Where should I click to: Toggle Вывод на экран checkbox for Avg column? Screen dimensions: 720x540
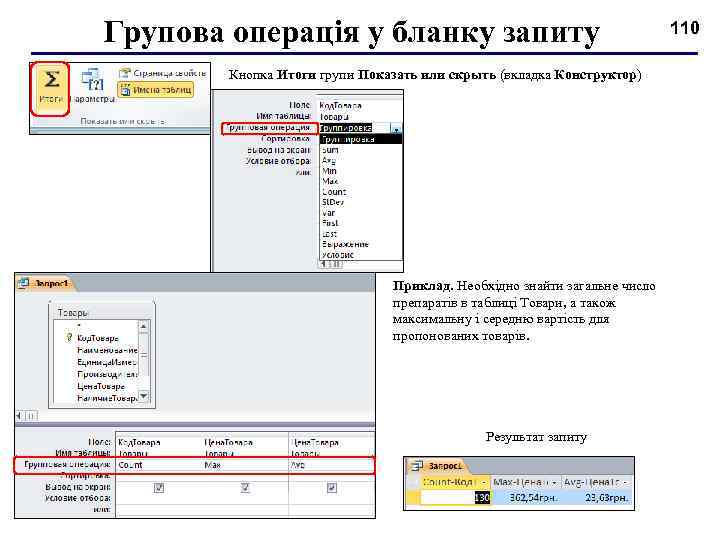pos(332,488)
